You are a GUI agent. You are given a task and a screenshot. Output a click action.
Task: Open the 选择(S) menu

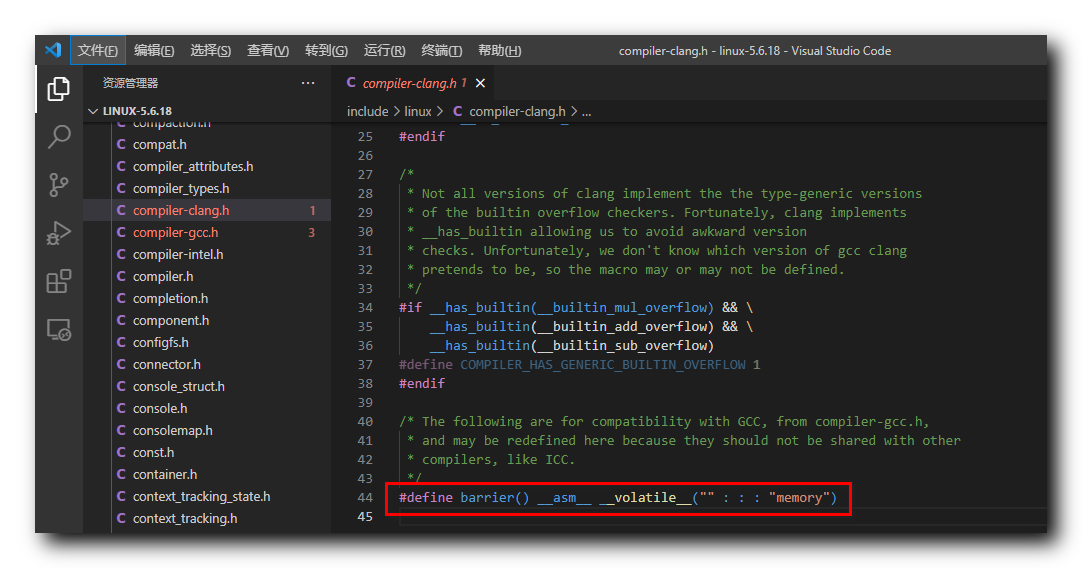(x=210, y=50)
